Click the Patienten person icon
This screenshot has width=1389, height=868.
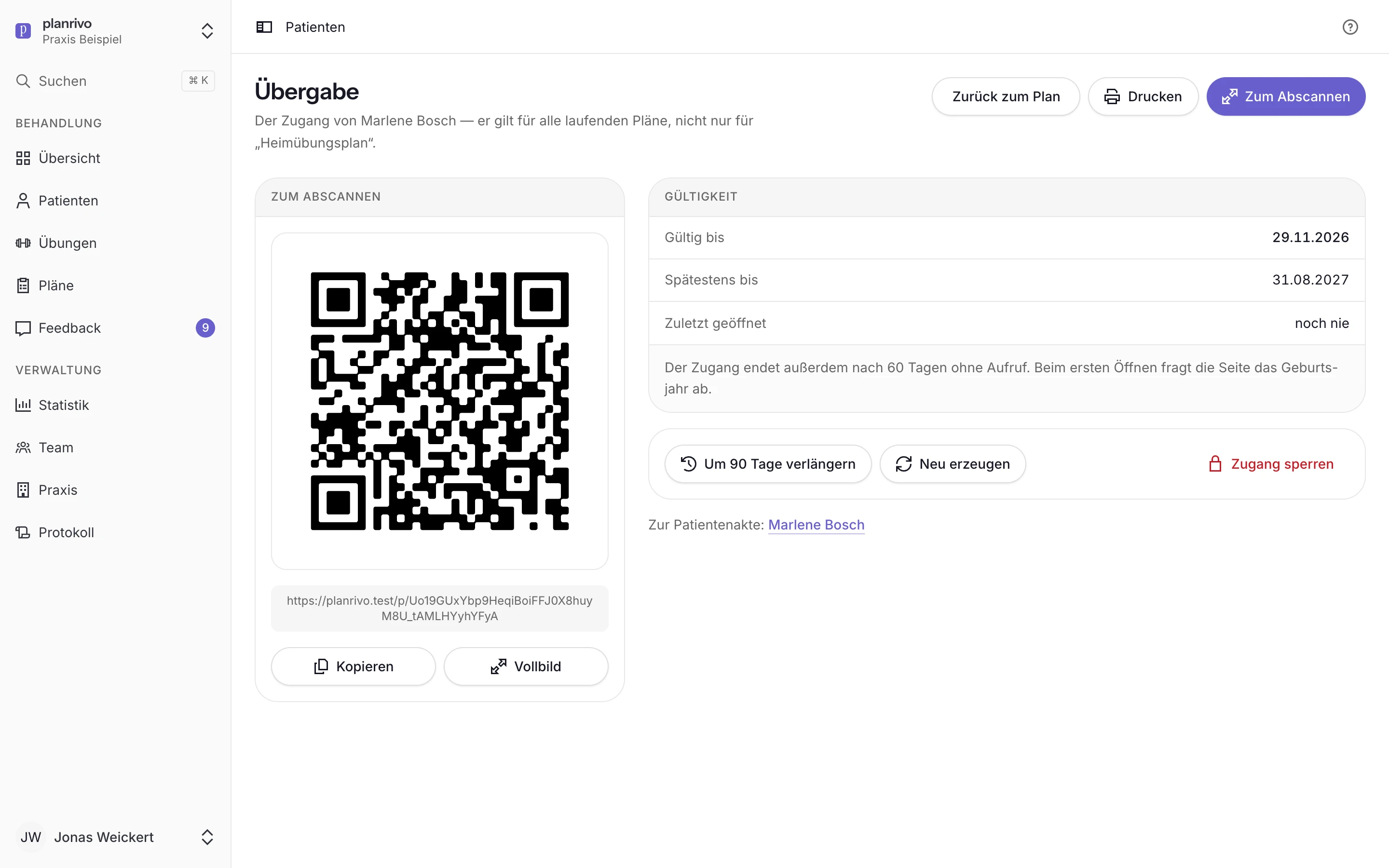[23, 200]
